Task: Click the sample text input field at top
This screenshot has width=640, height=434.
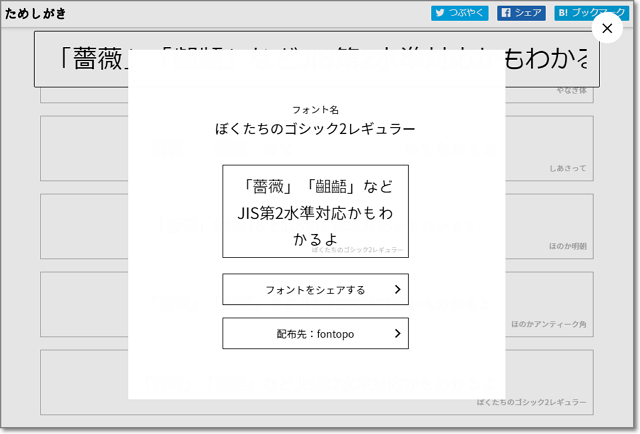Action: [x=80, y=58]
